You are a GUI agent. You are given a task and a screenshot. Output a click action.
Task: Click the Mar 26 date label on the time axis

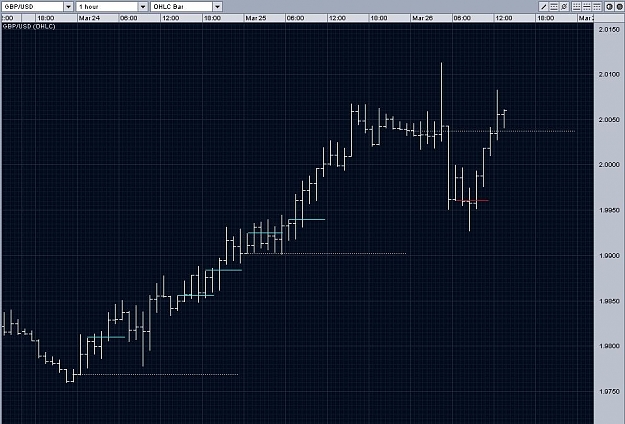point(423,18)
